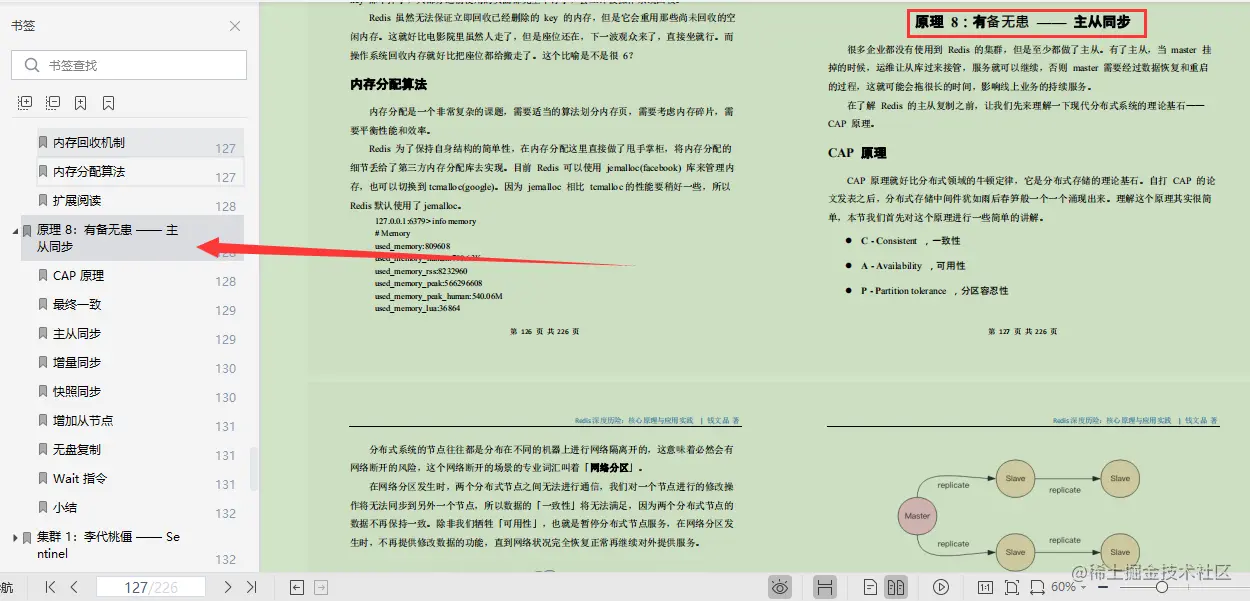Image resolution: width=1250 pixels, height=601 pixels.
Task: Select the fit-page-to-window icon
Action: (x=1011, y=587)
